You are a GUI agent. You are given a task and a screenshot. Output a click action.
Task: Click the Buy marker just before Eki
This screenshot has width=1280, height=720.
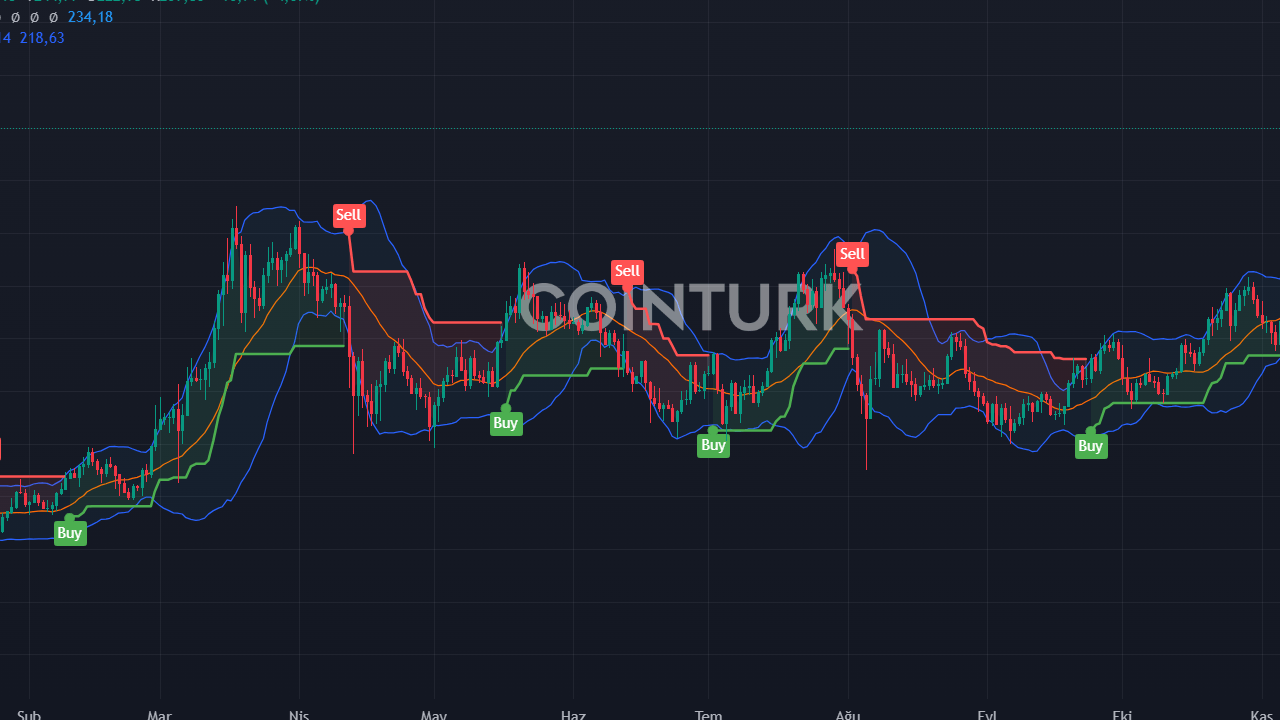1091,446
